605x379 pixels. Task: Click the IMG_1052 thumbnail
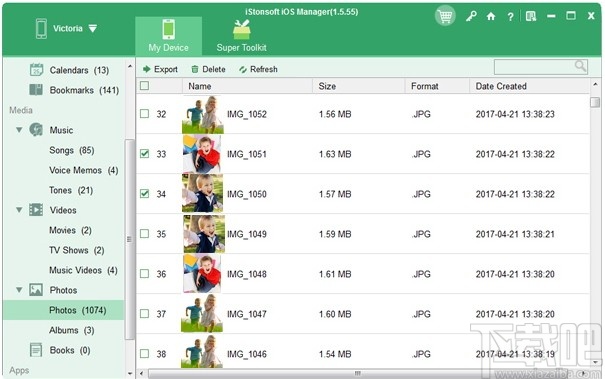pyautogui.click(x=203, y=114)
